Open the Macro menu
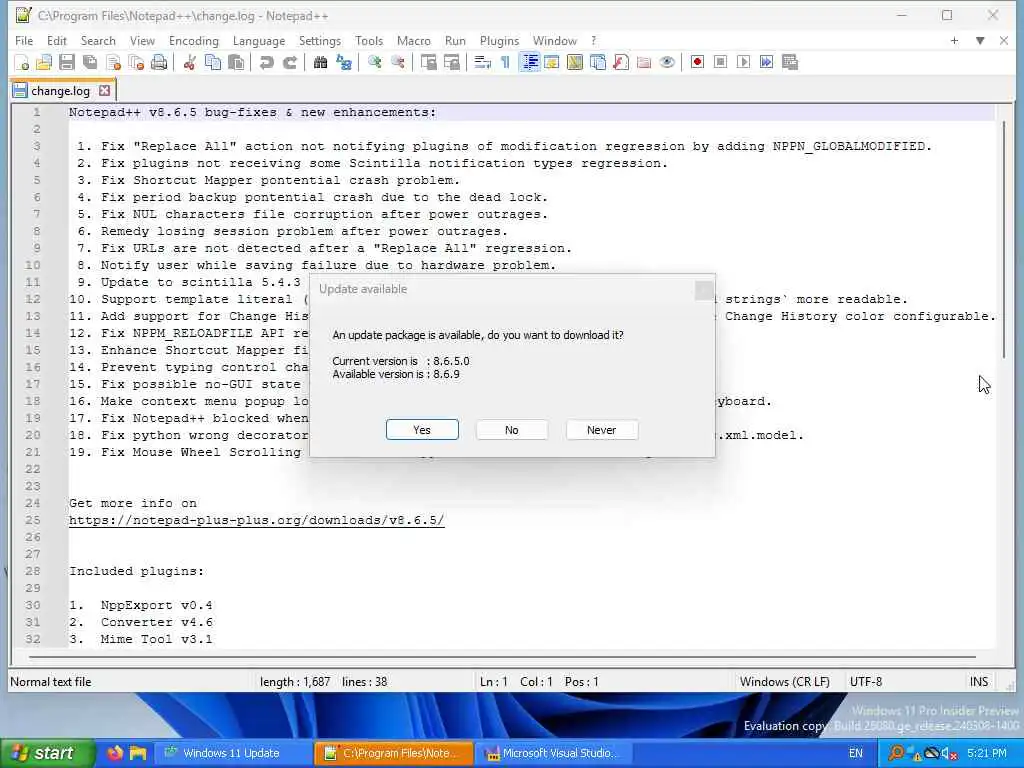This screenshot has width=1024, height=768. (413, 40)
